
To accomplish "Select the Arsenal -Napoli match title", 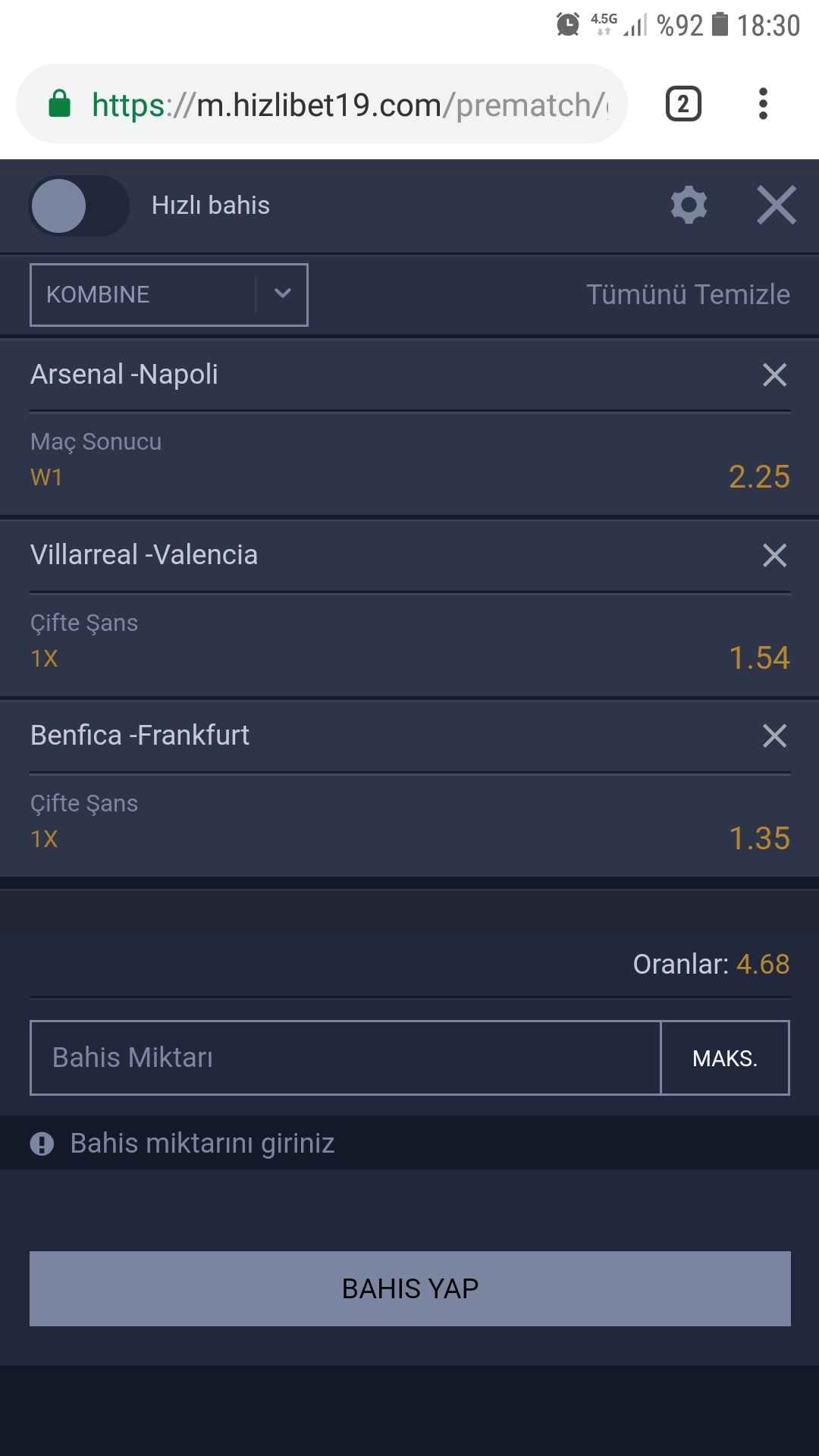I will [124, 375].
